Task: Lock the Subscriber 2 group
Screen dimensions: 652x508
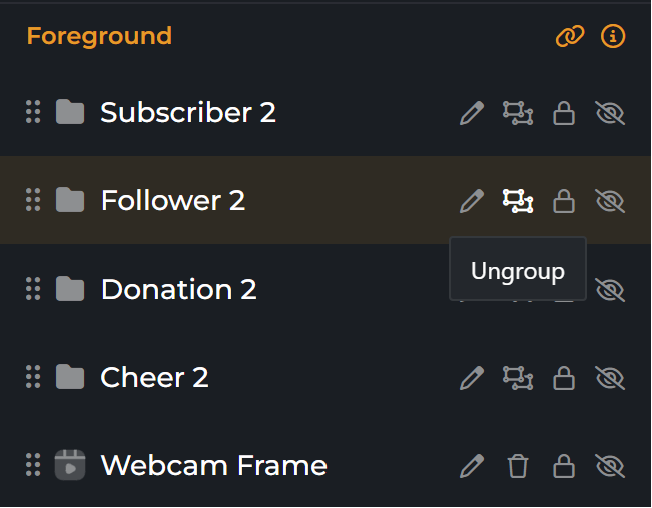Action: tap(564, 113)
